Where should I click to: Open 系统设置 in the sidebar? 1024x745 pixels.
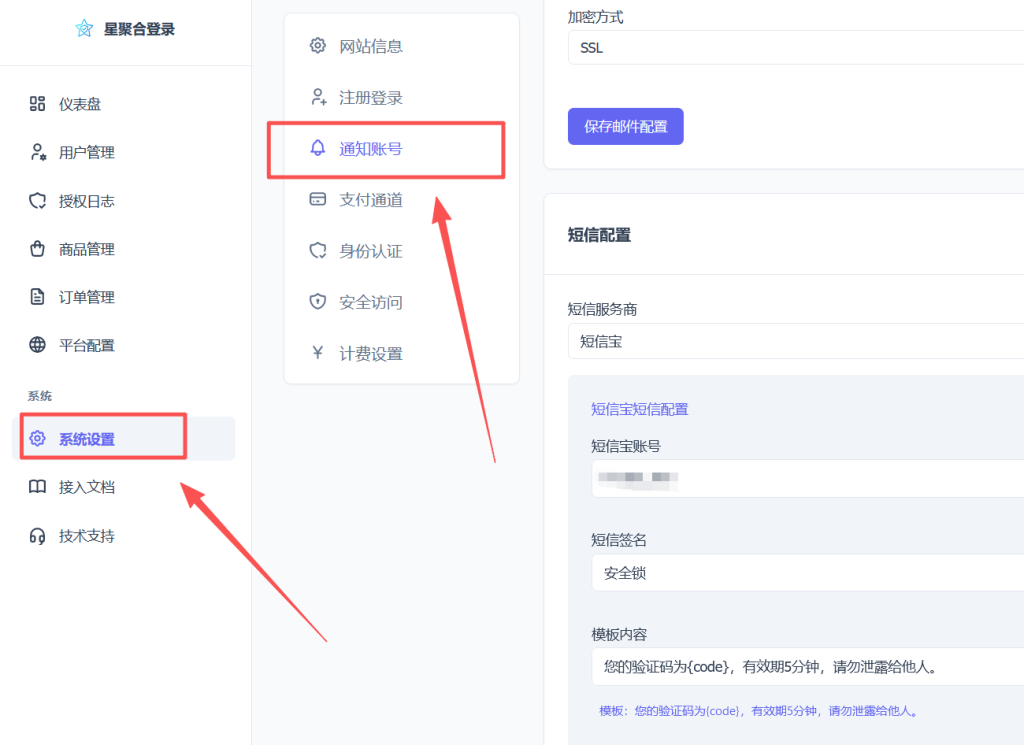tap(87, 439)
